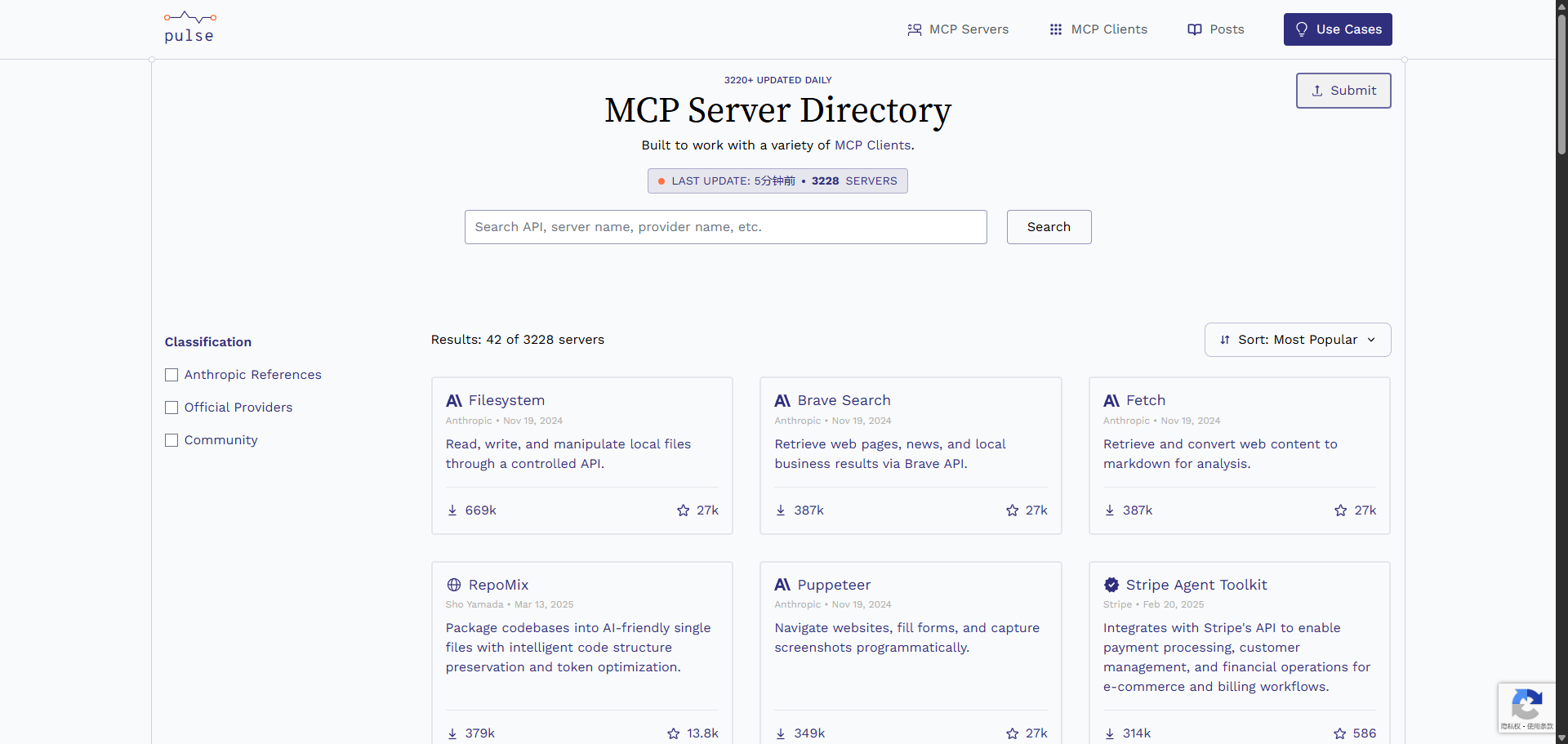Viewport: 1568px width, 744px height.
Task: Follow the MCP Clients link in subtitle
Action: [x=872, y=145]
